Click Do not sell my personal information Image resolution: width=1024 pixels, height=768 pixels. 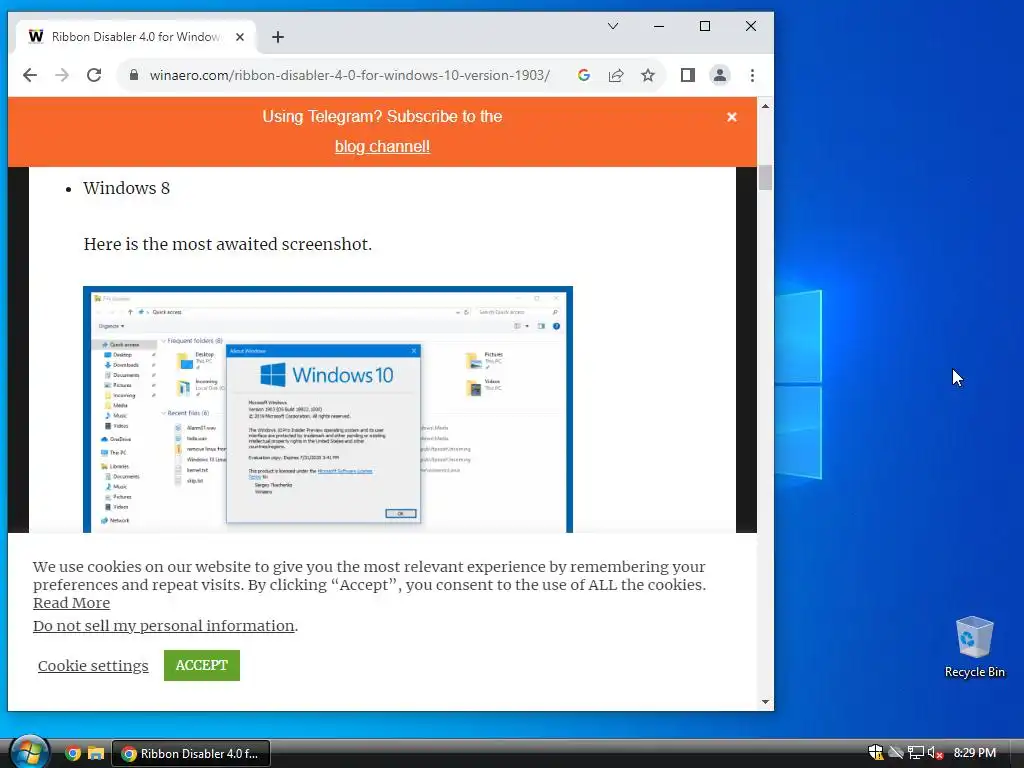coord(164,626)
